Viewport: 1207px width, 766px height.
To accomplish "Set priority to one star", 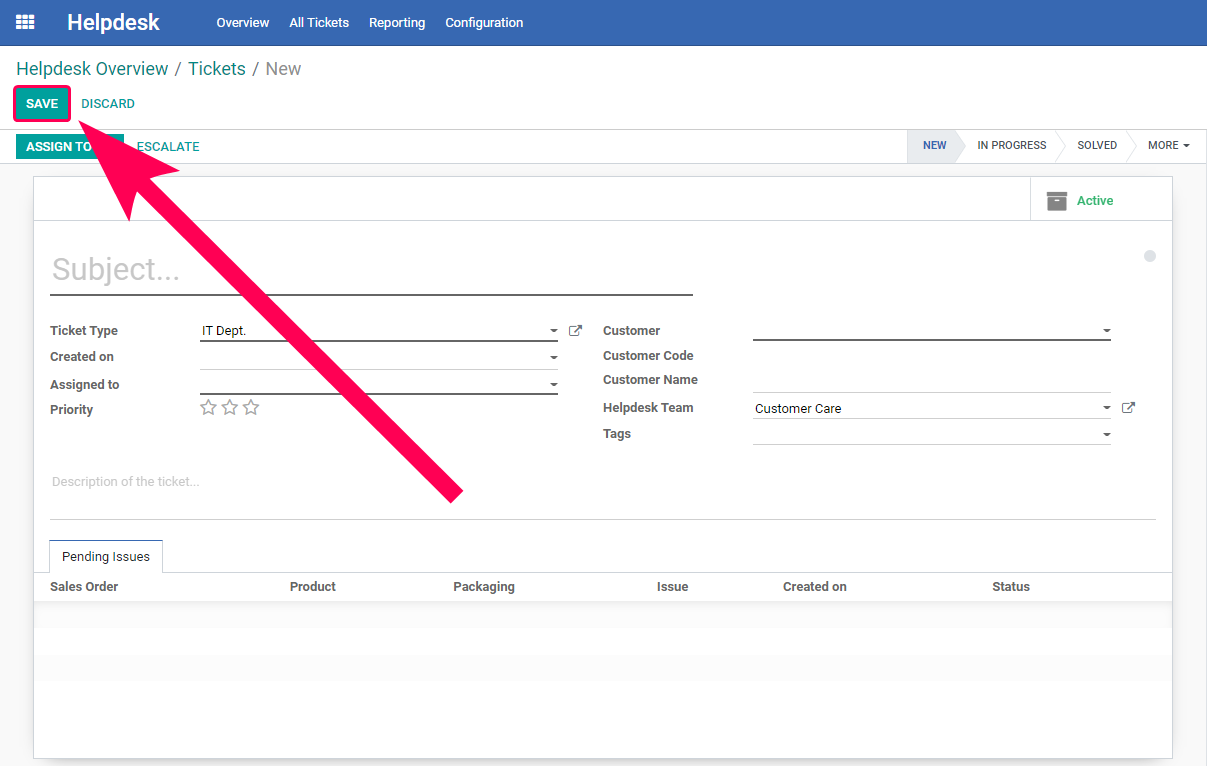I will click(x=208, y=407).
